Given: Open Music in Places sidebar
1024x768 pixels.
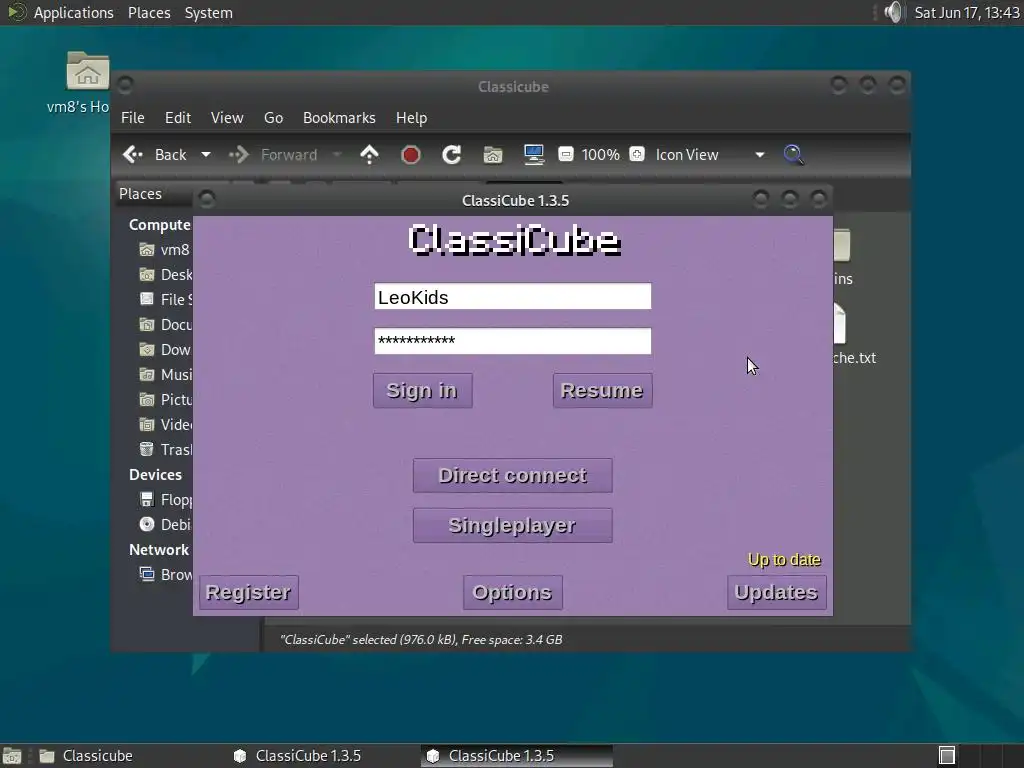Looking at the screenshot, I should (165, 374).
